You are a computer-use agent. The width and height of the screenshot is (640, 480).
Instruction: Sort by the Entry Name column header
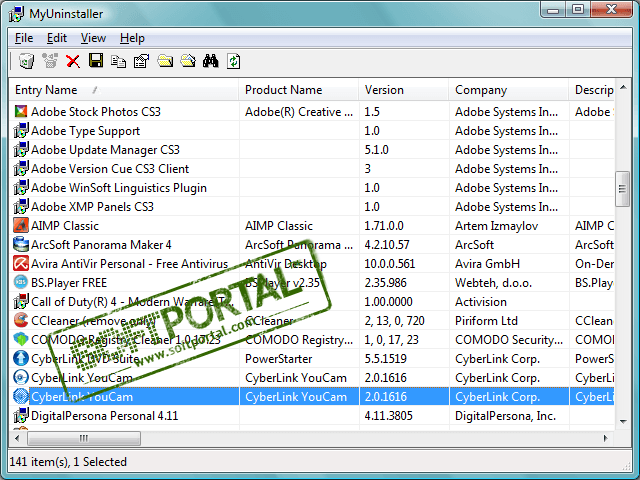[124, 90]
